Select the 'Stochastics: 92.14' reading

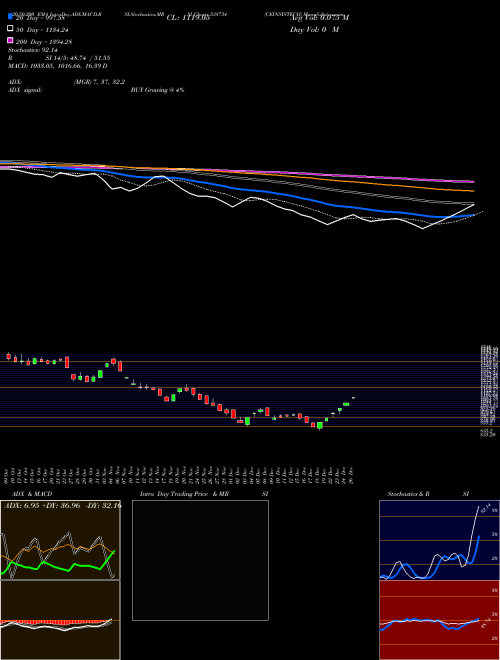click(32, 50)
